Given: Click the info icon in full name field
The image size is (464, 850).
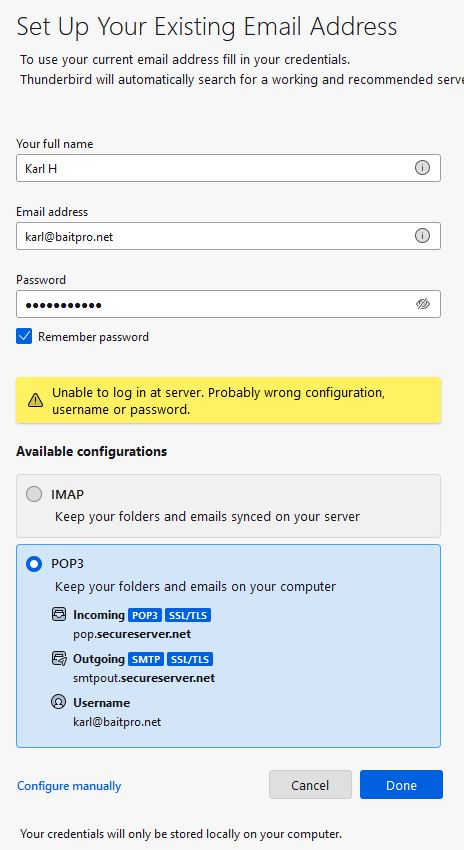Looking at the screenshot, I should click(x=422, y=168).
